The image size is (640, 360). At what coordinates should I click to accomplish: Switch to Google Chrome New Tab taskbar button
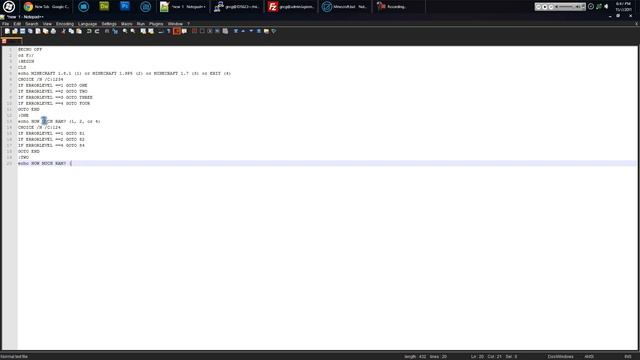click(47, 7)
